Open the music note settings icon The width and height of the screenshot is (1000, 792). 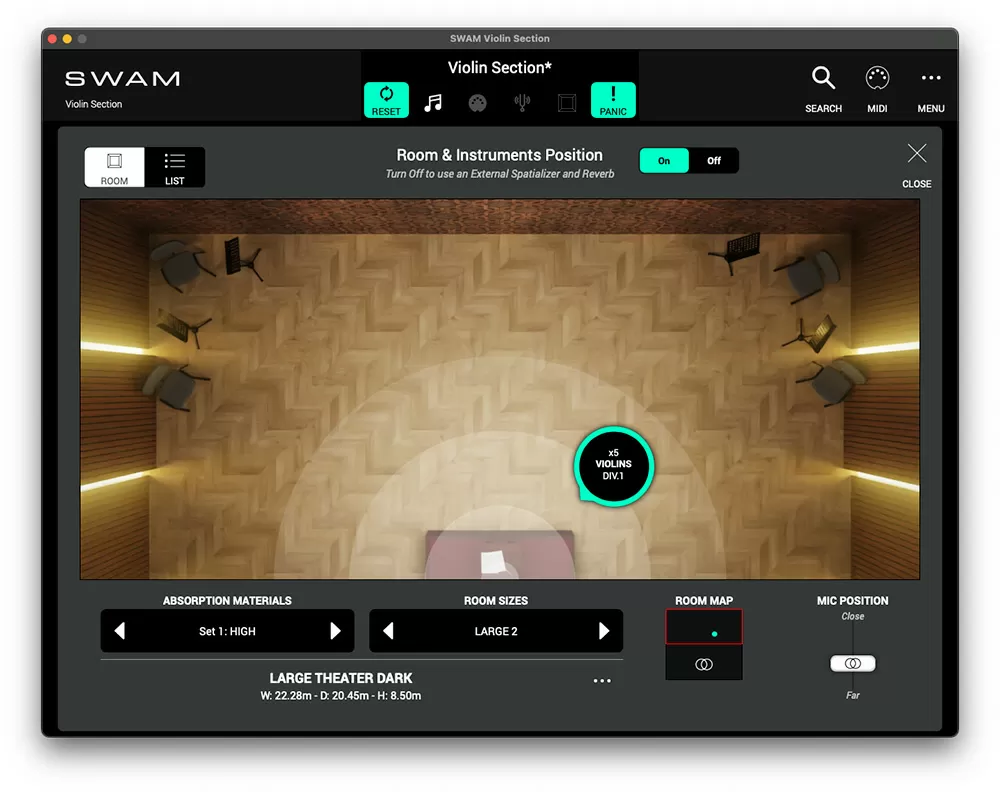pos(433,101)
